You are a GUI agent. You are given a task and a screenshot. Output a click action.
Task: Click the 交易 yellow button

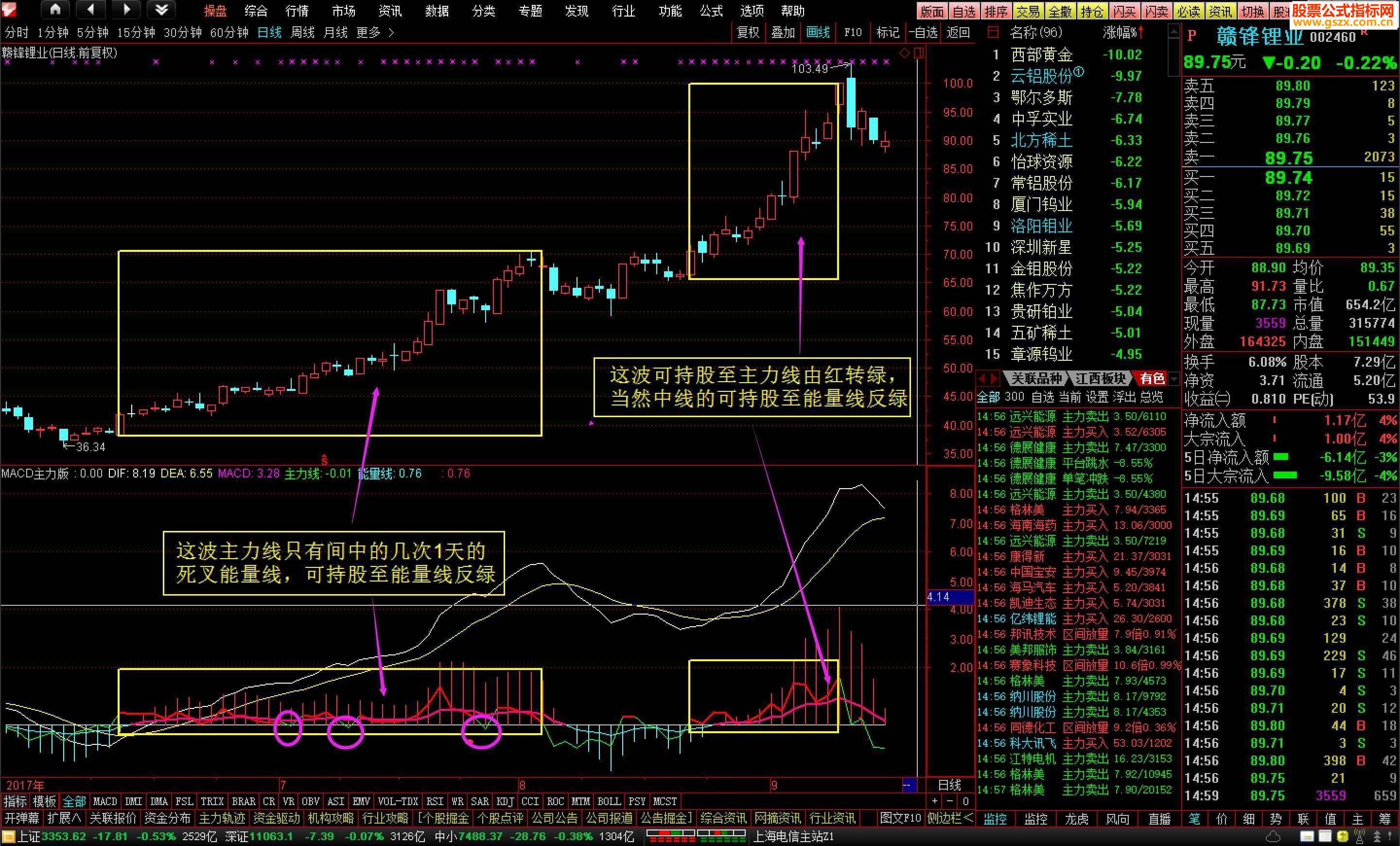[x=1029, y=11]
